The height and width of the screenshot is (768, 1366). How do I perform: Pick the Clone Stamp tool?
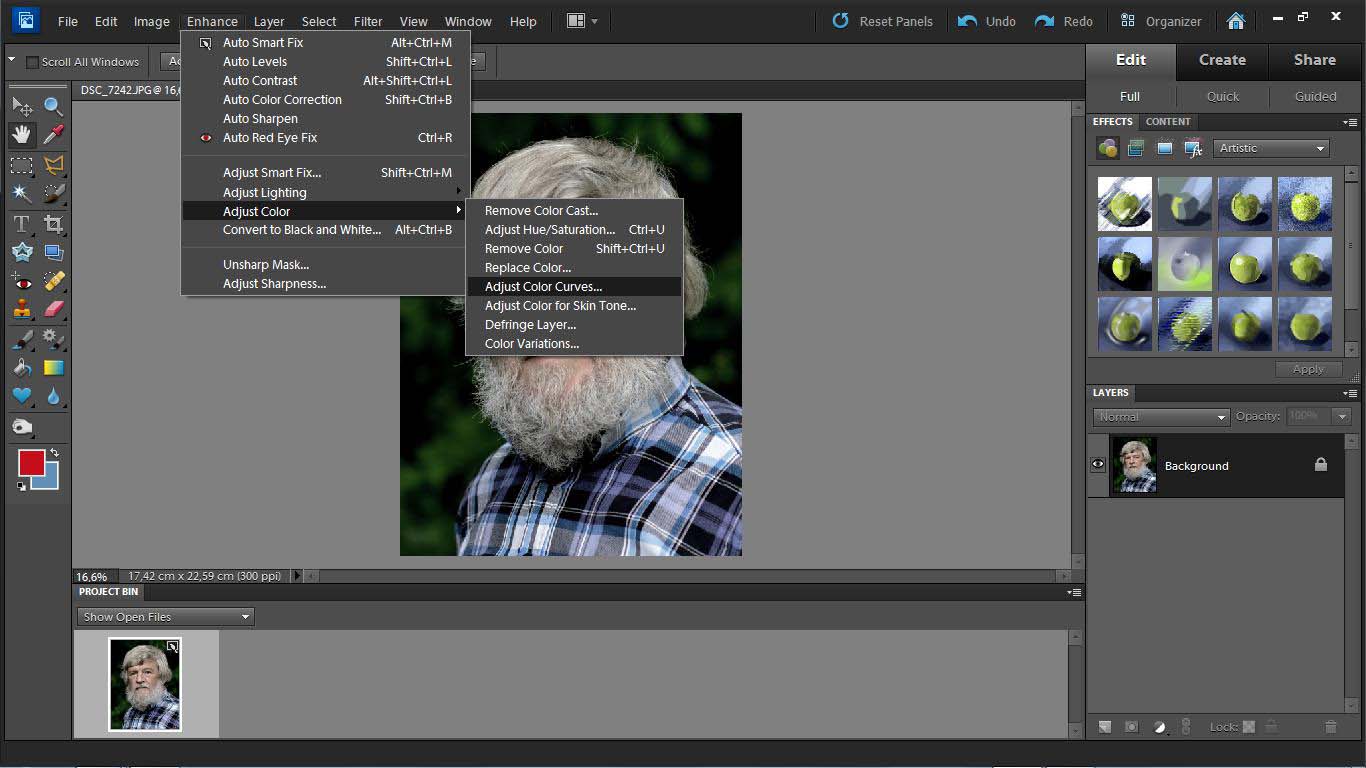(x=21, y=309)
